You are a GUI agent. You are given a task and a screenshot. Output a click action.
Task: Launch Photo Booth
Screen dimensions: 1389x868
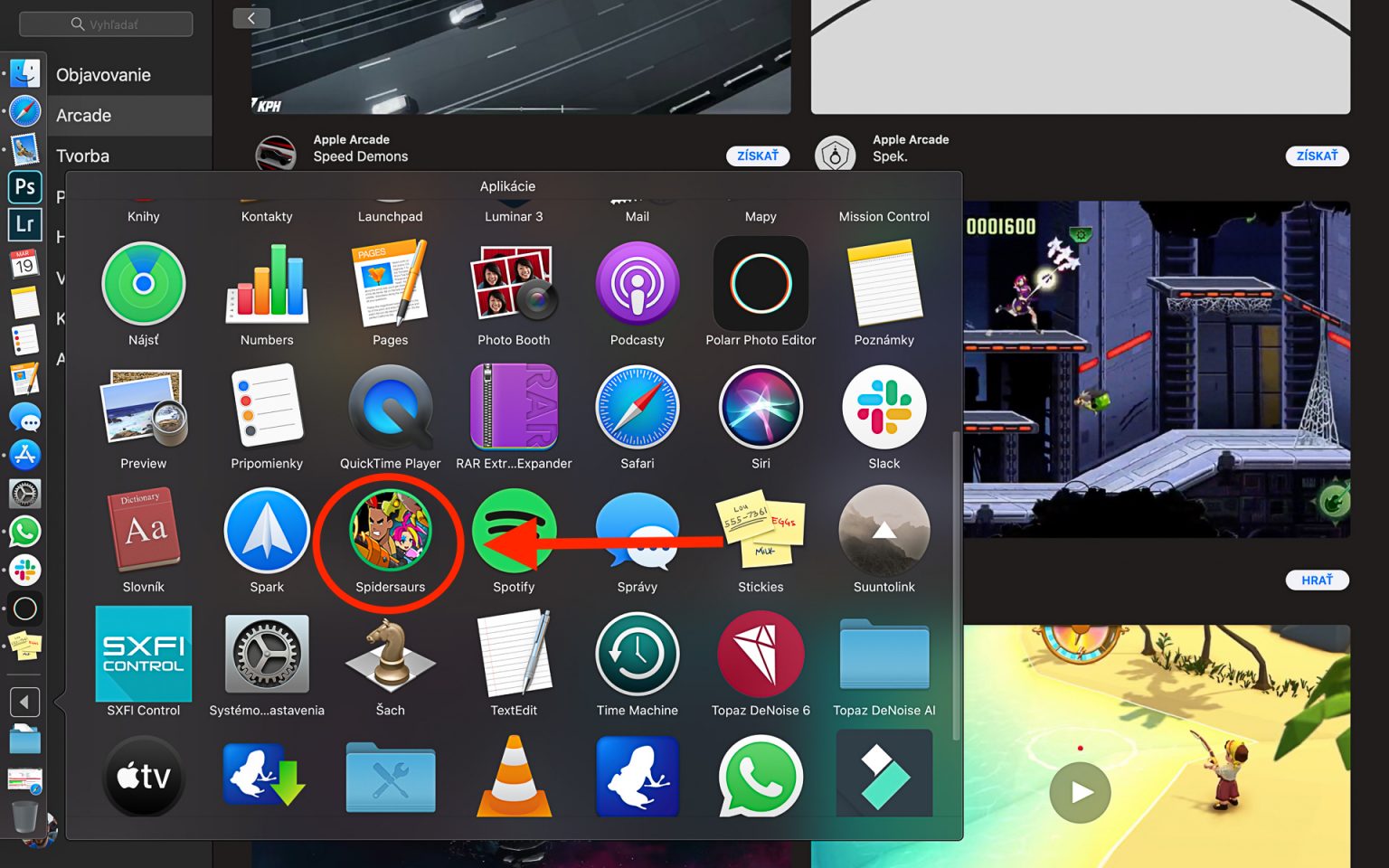tap(514, 284)
